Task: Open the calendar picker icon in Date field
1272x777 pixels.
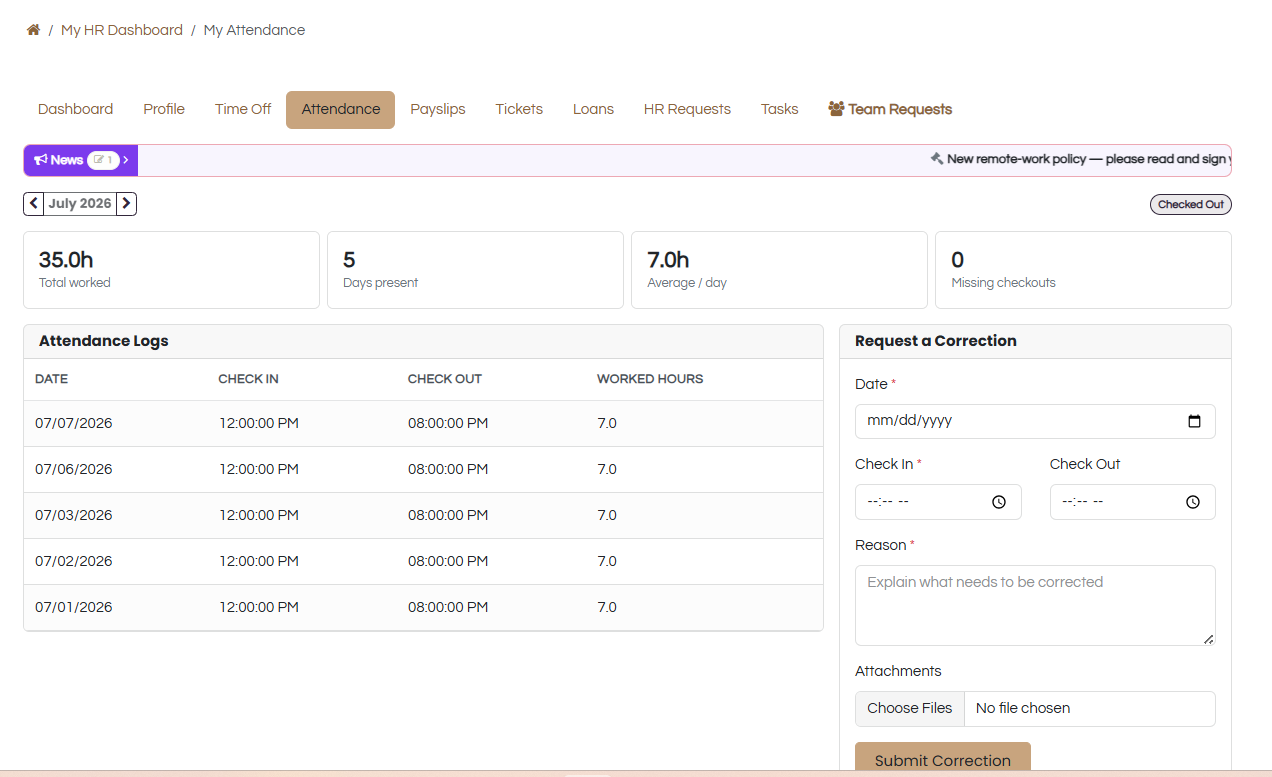Action: (x=1194, y=421)
